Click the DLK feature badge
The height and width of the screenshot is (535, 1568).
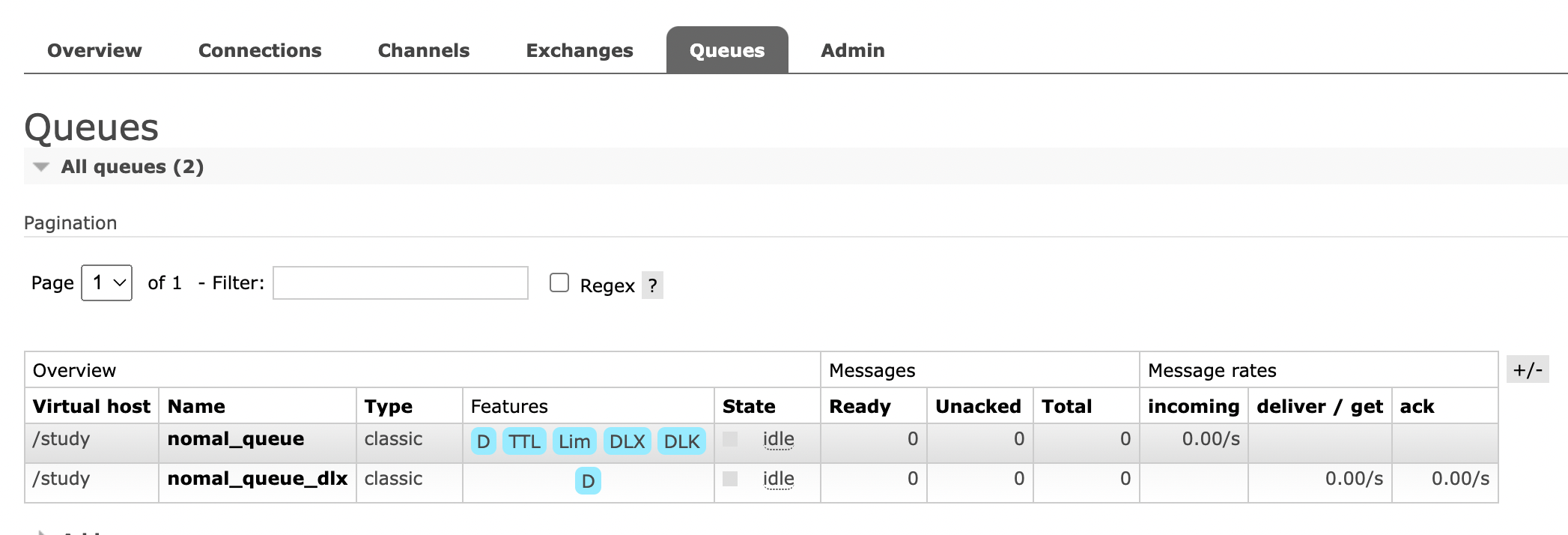(x=681, y=441)
